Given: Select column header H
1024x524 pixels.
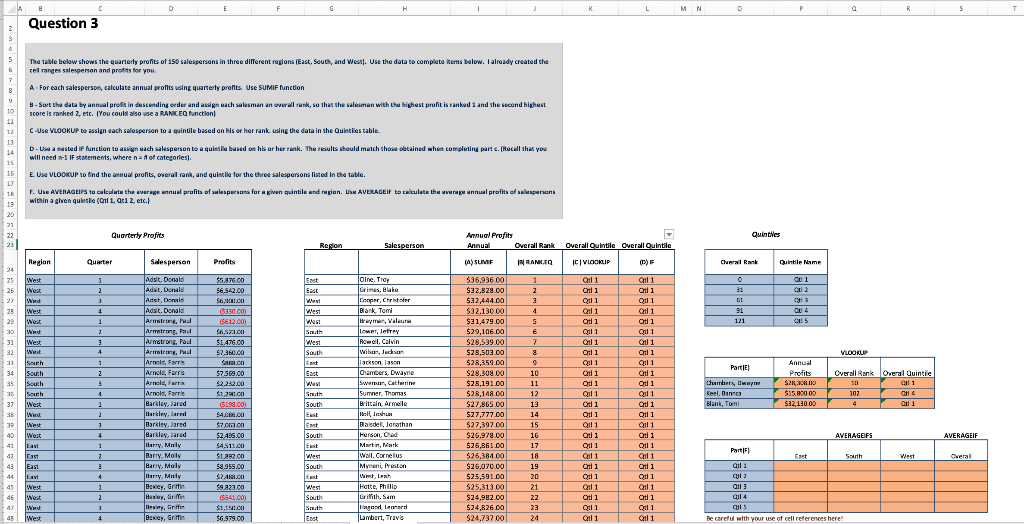Looking at the screenshot, I should pos(404,8).
